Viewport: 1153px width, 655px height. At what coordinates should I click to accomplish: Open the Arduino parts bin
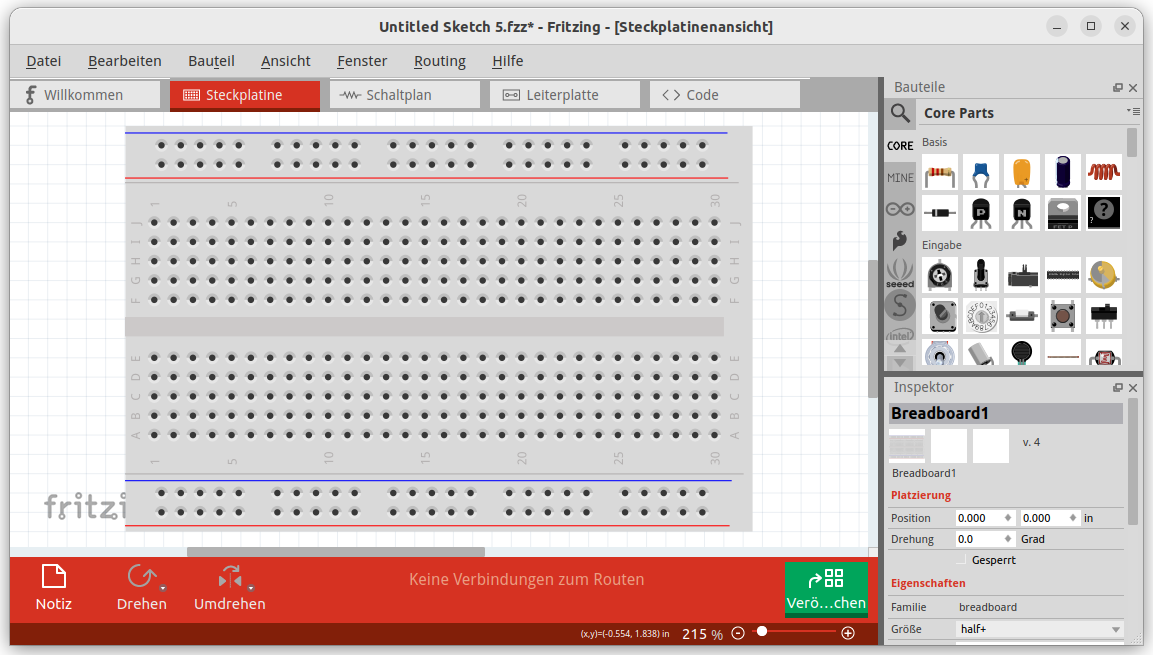(x=900, y=210)
